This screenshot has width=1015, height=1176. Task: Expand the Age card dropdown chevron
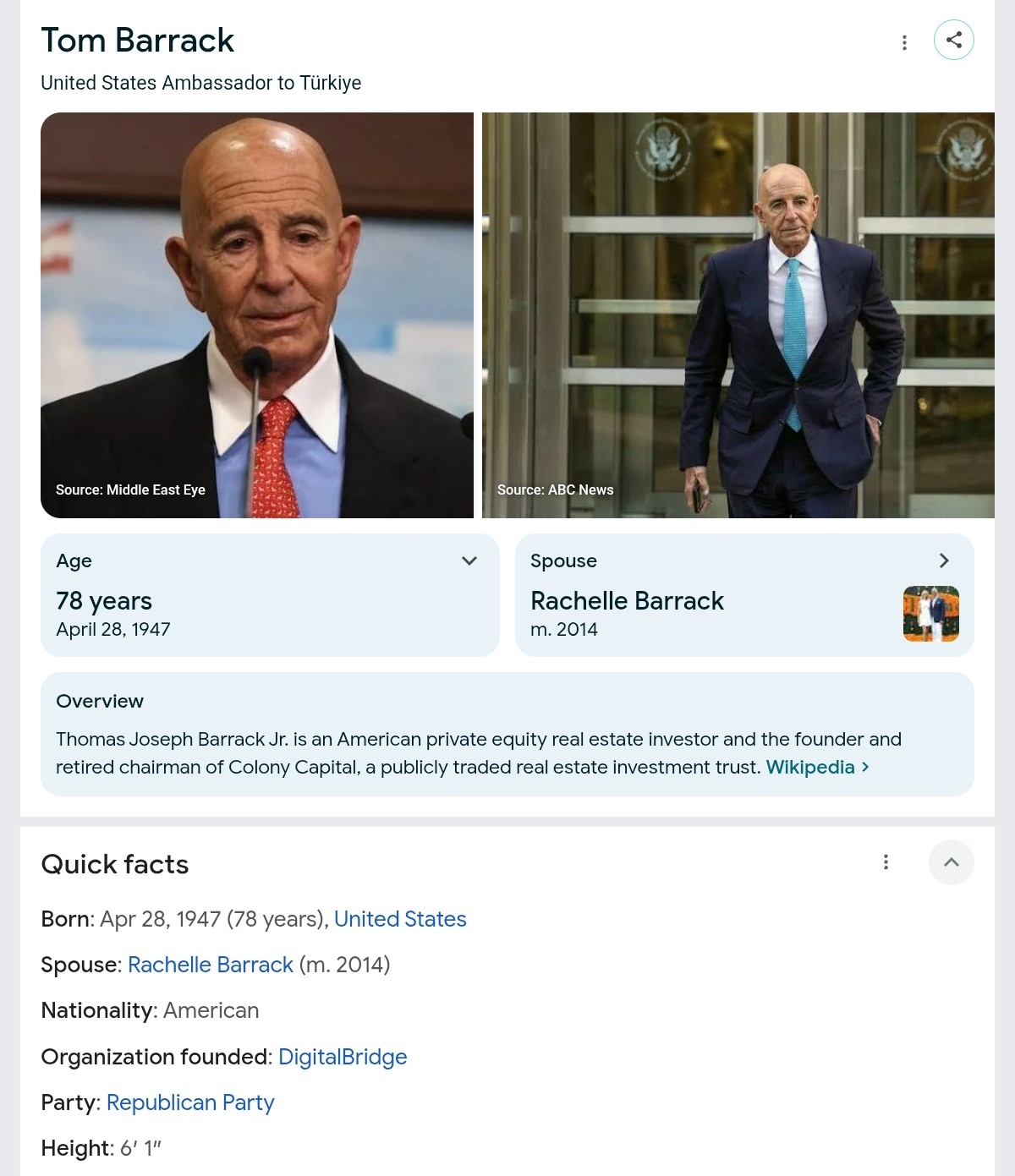pos(469,561)
